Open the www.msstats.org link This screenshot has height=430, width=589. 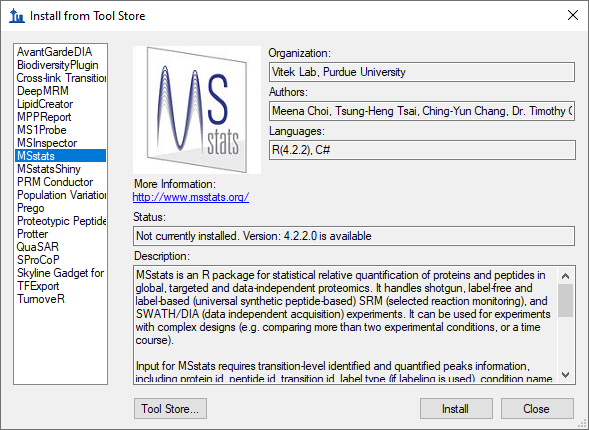(191, 197)
